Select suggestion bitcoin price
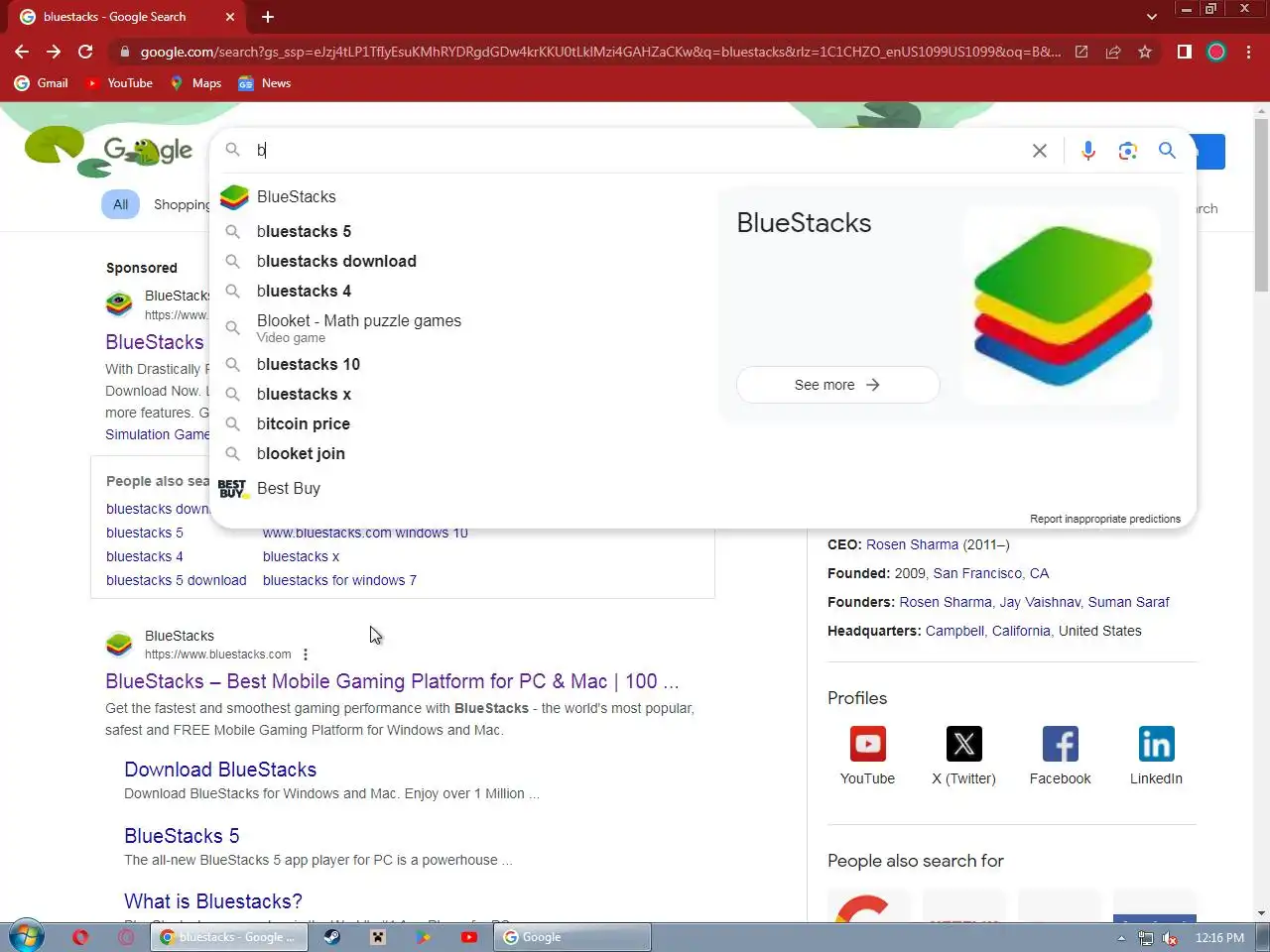1270x952 pixels. pos(461,423)
